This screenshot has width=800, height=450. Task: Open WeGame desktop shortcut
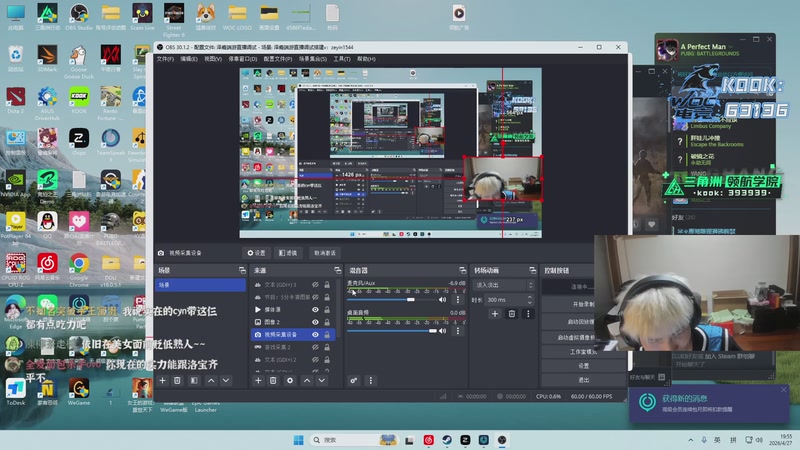(x=79, y=392)
